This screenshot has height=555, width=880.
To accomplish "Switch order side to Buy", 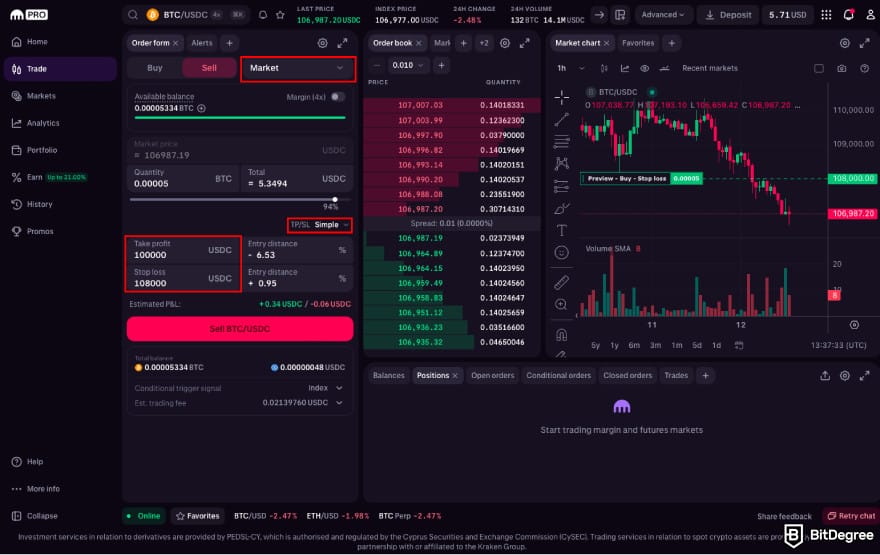I will pyautogui.click(x=154, y=68).
